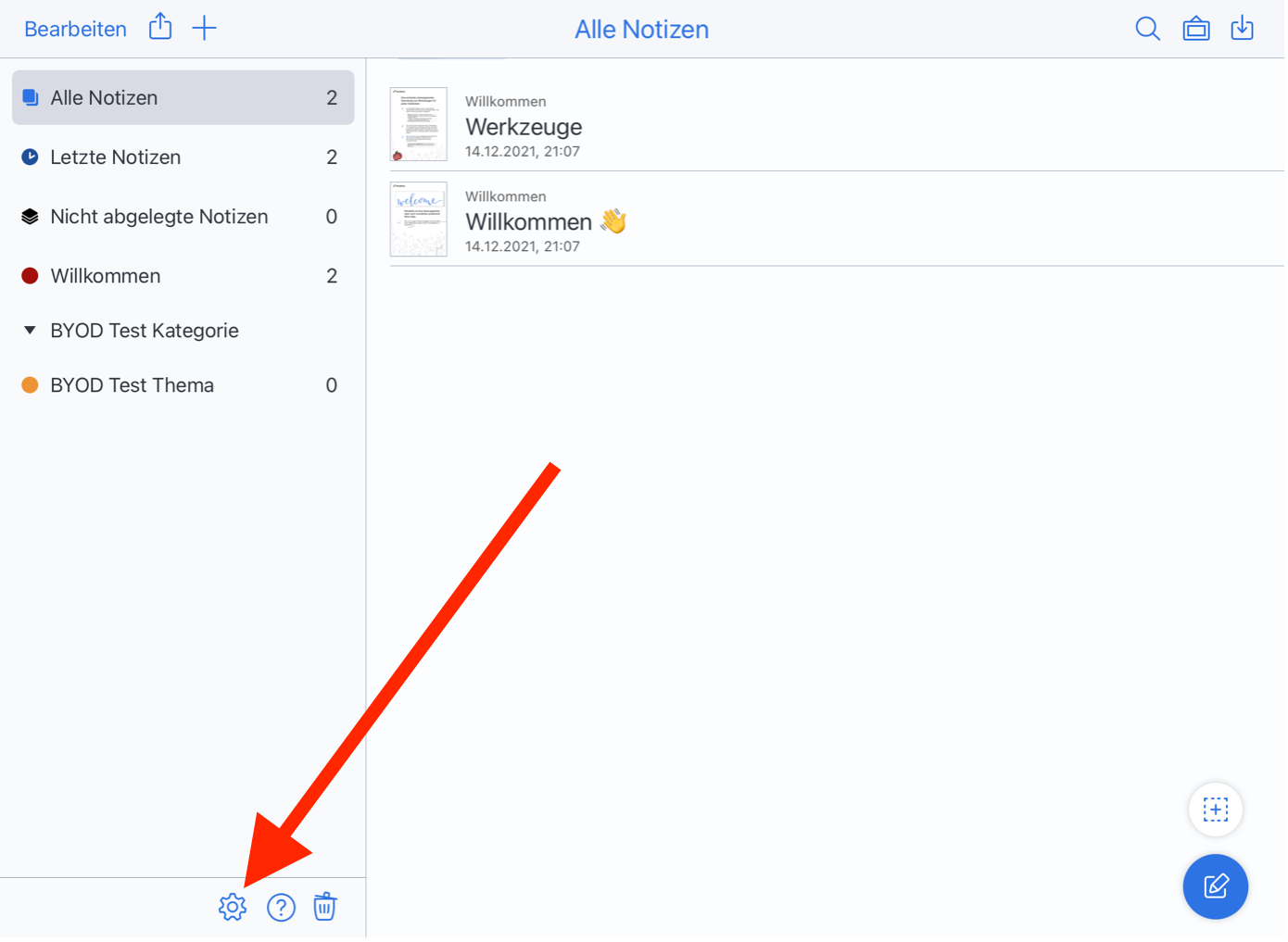Tap the dashed square plus button
The image size is (1288, 942).
(x=1215, y=810)
